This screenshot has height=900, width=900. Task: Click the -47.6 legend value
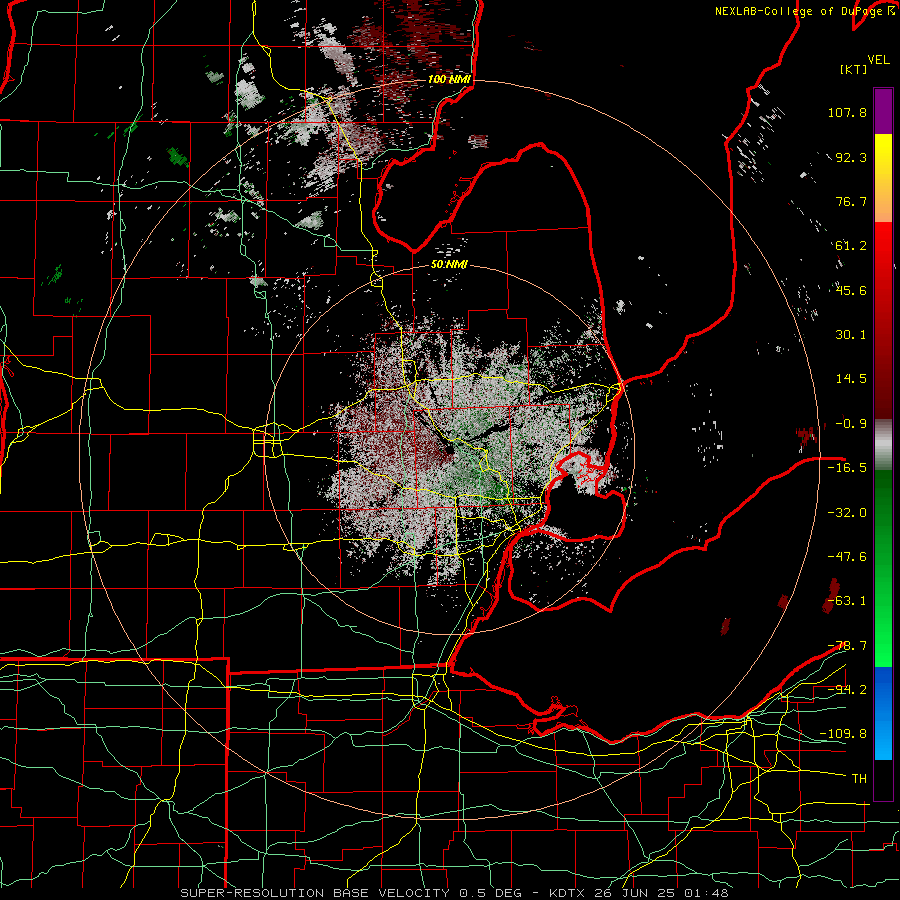coord(847,557)
